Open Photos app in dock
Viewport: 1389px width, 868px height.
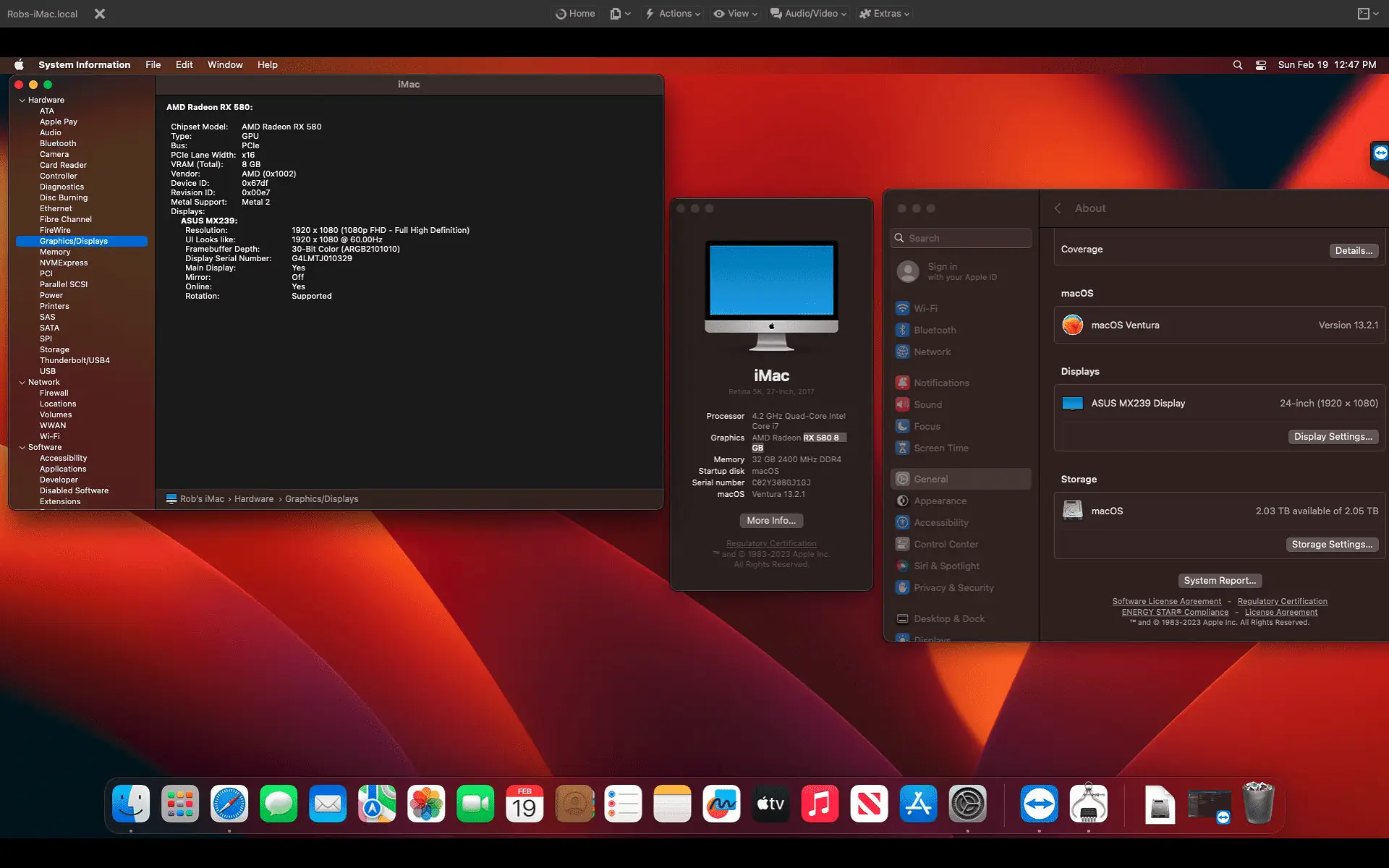pyautogui.click(x=426, y=804)
